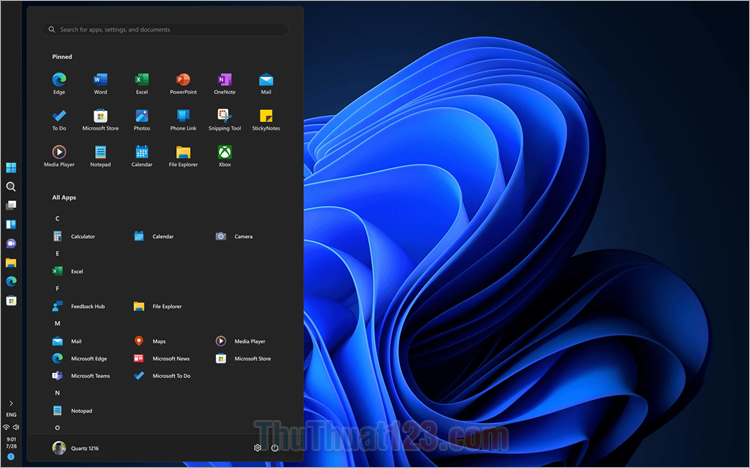Launch Maps from the All Apps list
This screenshot has height=468, width=750.
tap(150, 341)
